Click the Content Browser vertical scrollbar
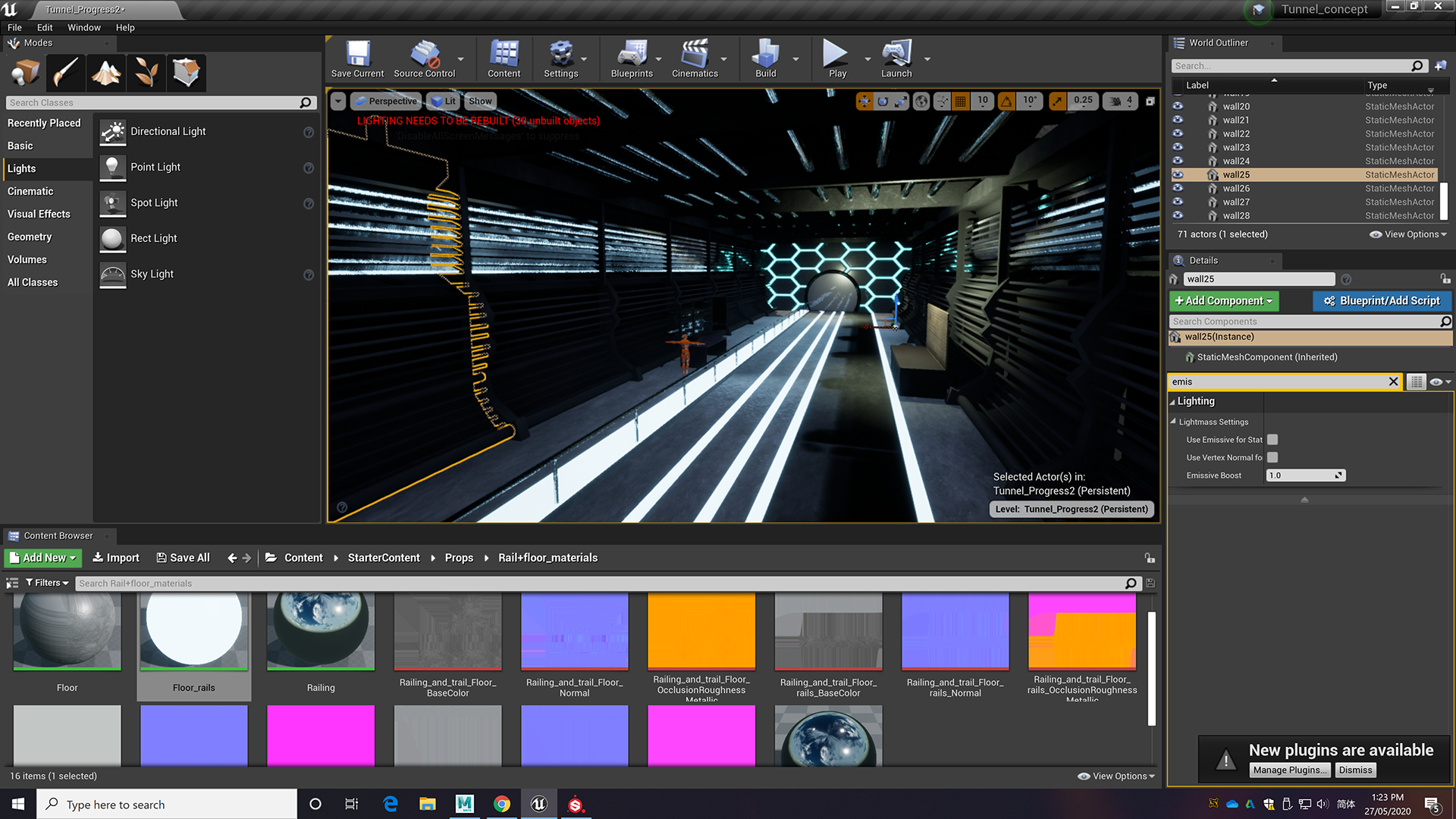The image size is (1456, 819). pyautogui.click(x=1152, y=667)
